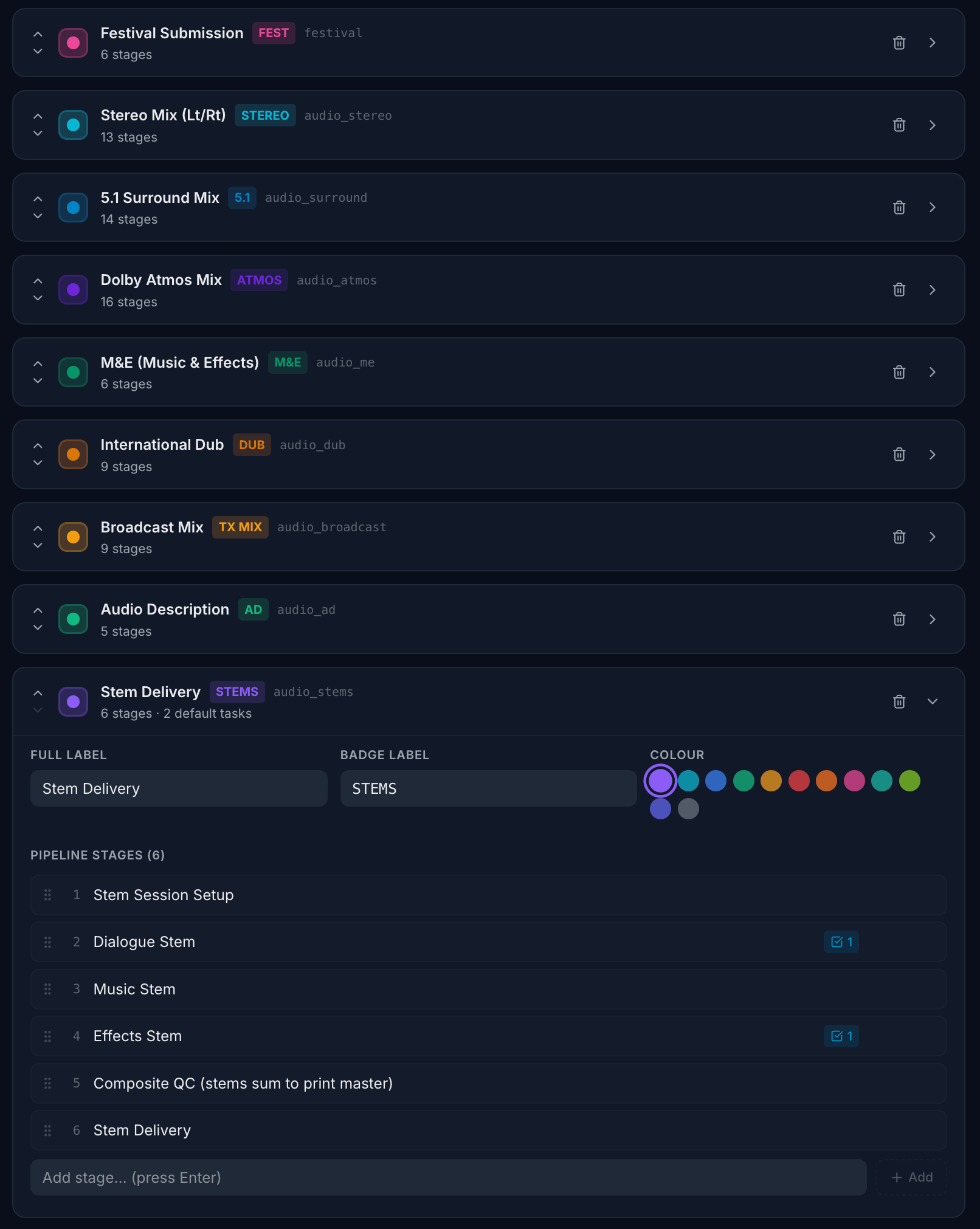Viewport: 980px width, 1229px height.
Task: Expand the 5.1 Surround Mix row
Action: click(x=932, y=207)
